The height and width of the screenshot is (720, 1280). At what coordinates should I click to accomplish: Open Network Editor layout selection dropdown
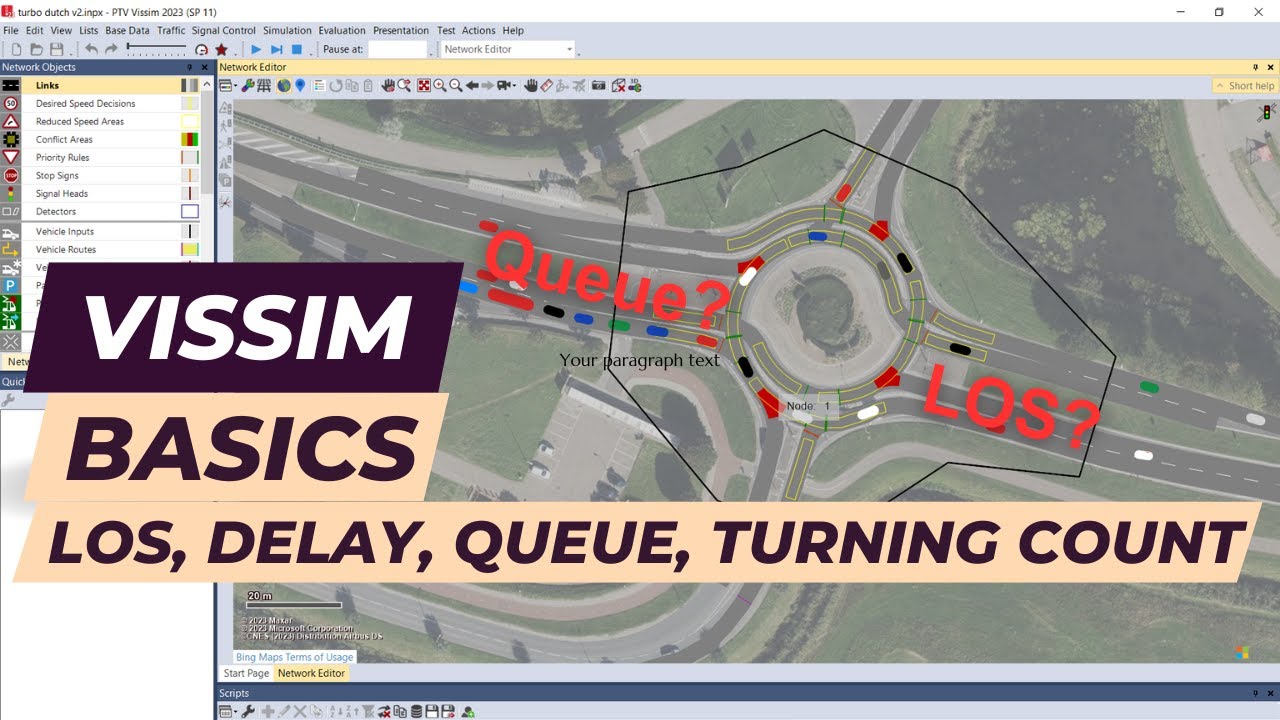228,86
